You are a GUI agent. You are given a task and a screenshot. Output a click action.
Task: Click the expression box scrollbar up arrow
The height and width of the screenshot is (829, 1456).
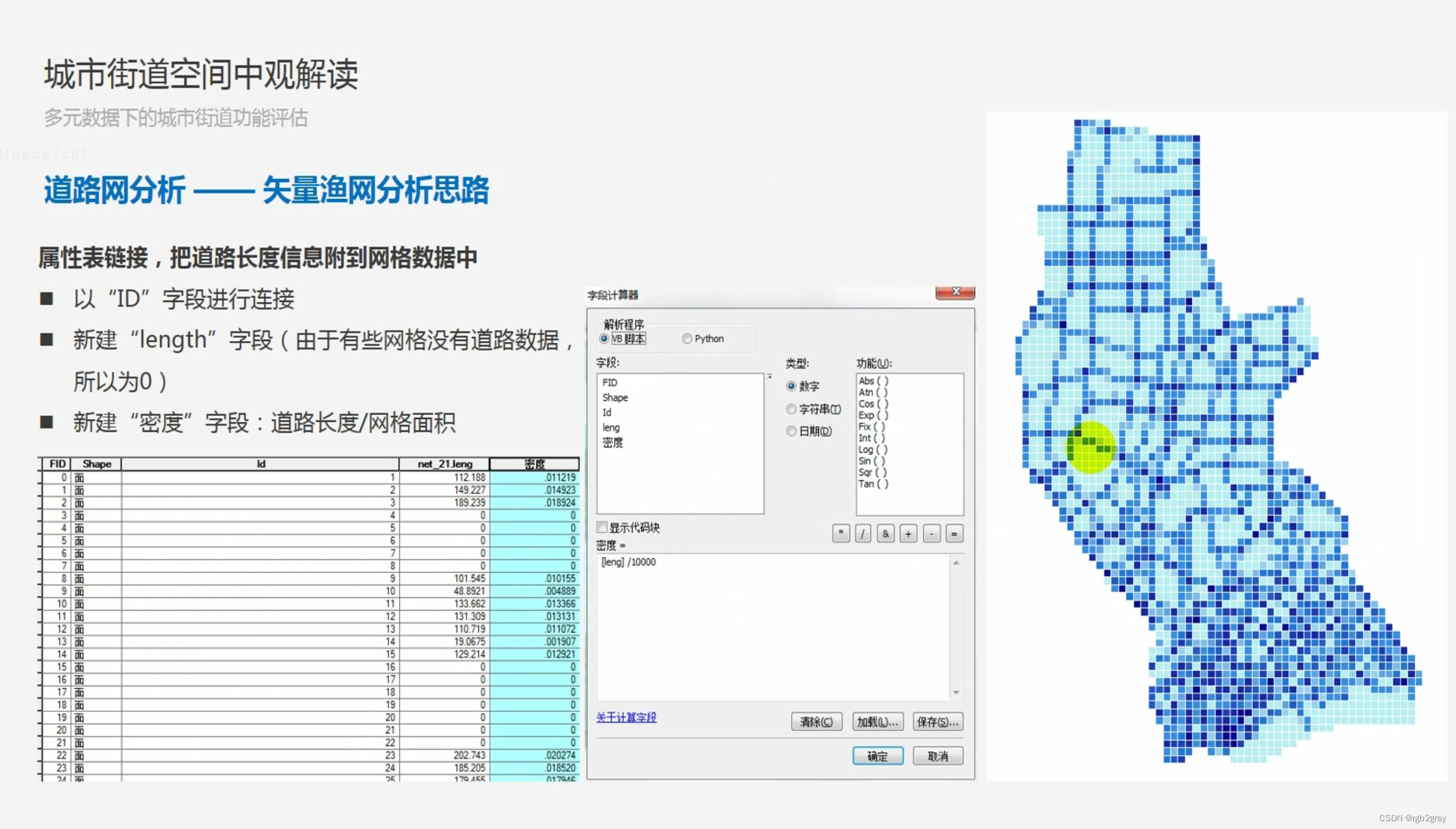click(x=956, y=563)
